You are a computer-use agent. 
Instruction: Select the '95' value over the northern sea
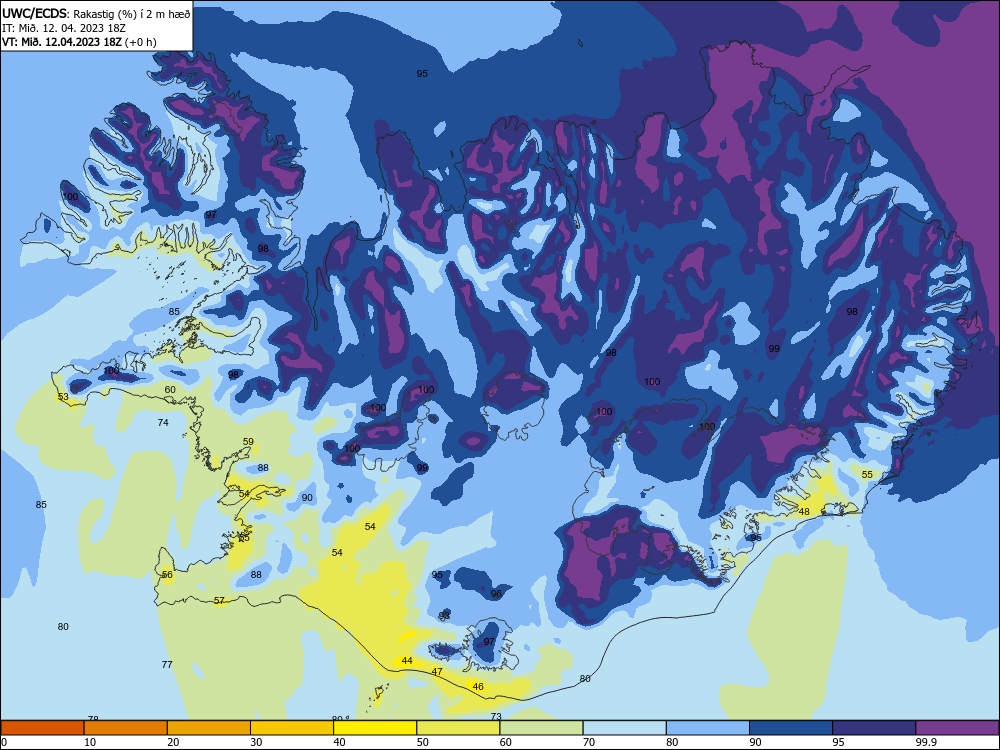click(422, 73)
